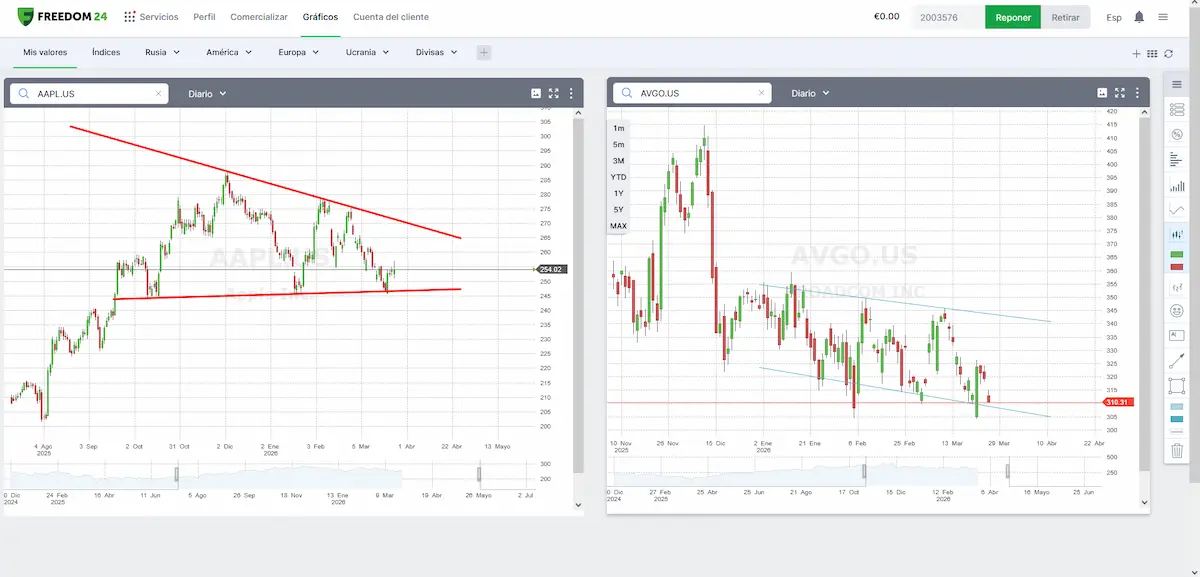Select the rectangle shape drawing tool

[x=1177, y=385]
